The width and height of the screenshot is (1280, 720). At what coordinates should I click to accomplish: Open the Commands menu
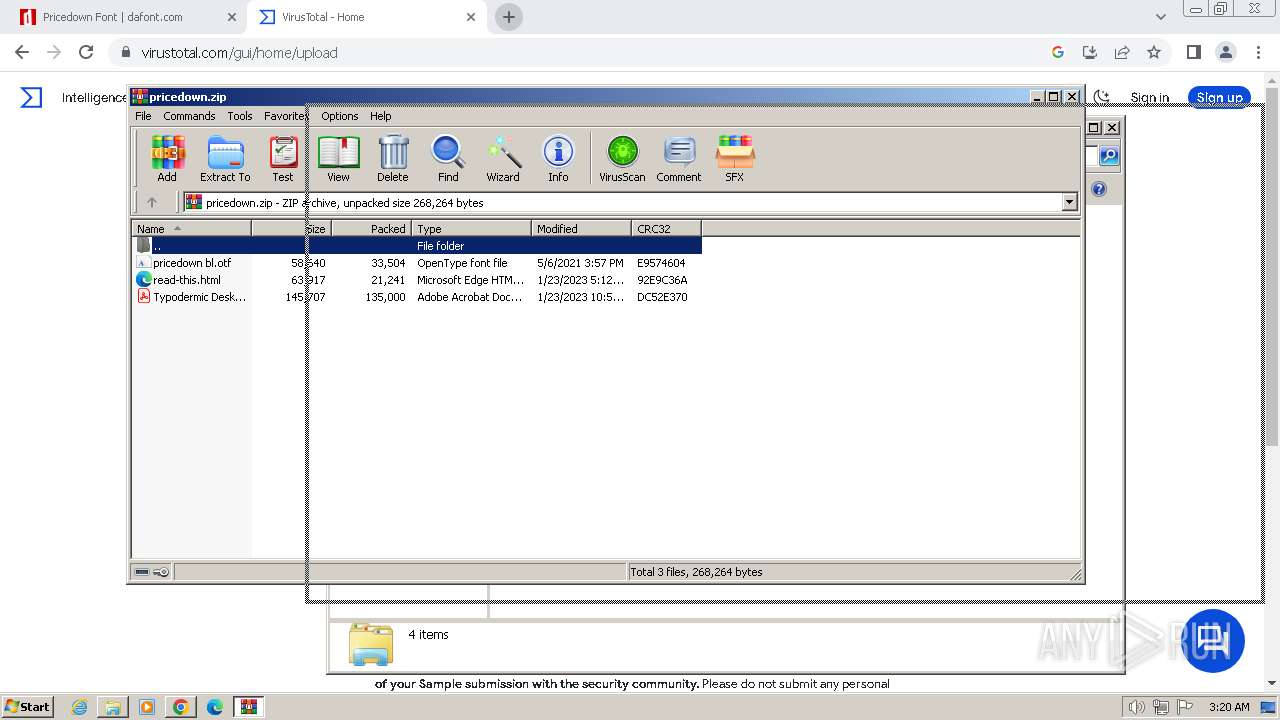[x=189, y=116]
